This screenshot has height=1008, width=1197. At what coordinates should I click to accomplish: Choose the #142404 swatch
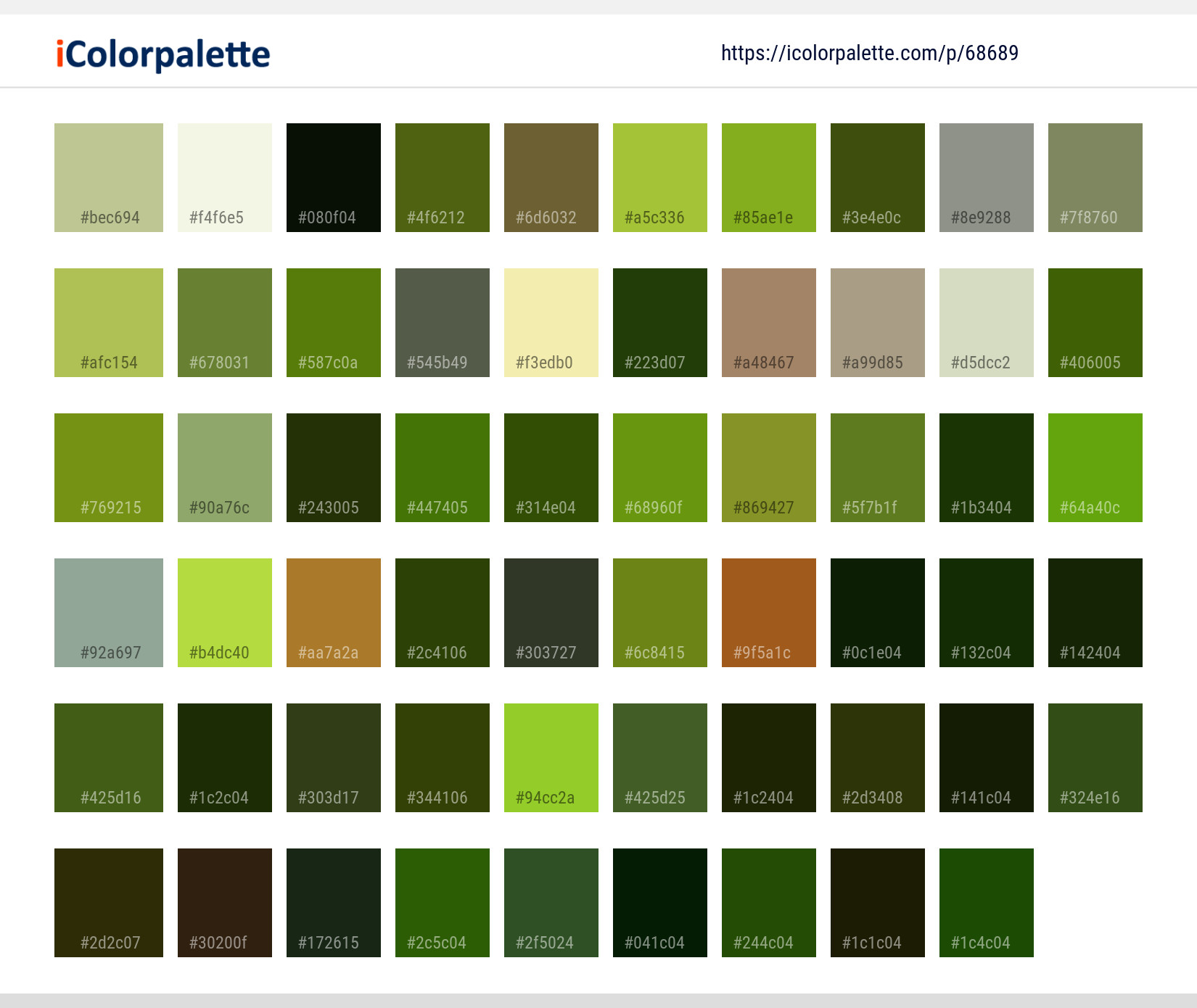(x=1095, y=613)
